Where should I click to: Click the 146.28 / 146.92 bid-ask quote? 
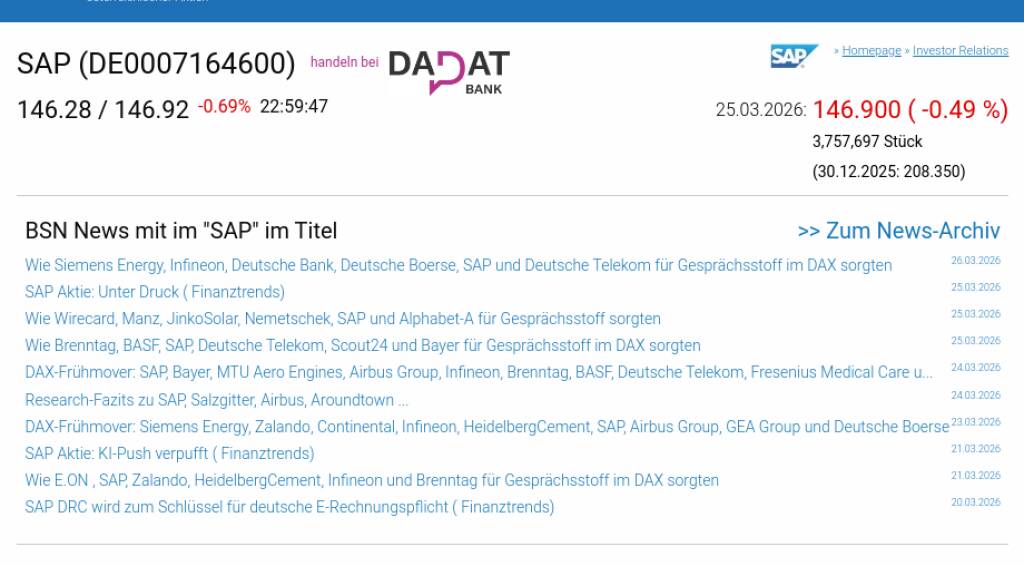pyautogui.click(x=103, y=109)
